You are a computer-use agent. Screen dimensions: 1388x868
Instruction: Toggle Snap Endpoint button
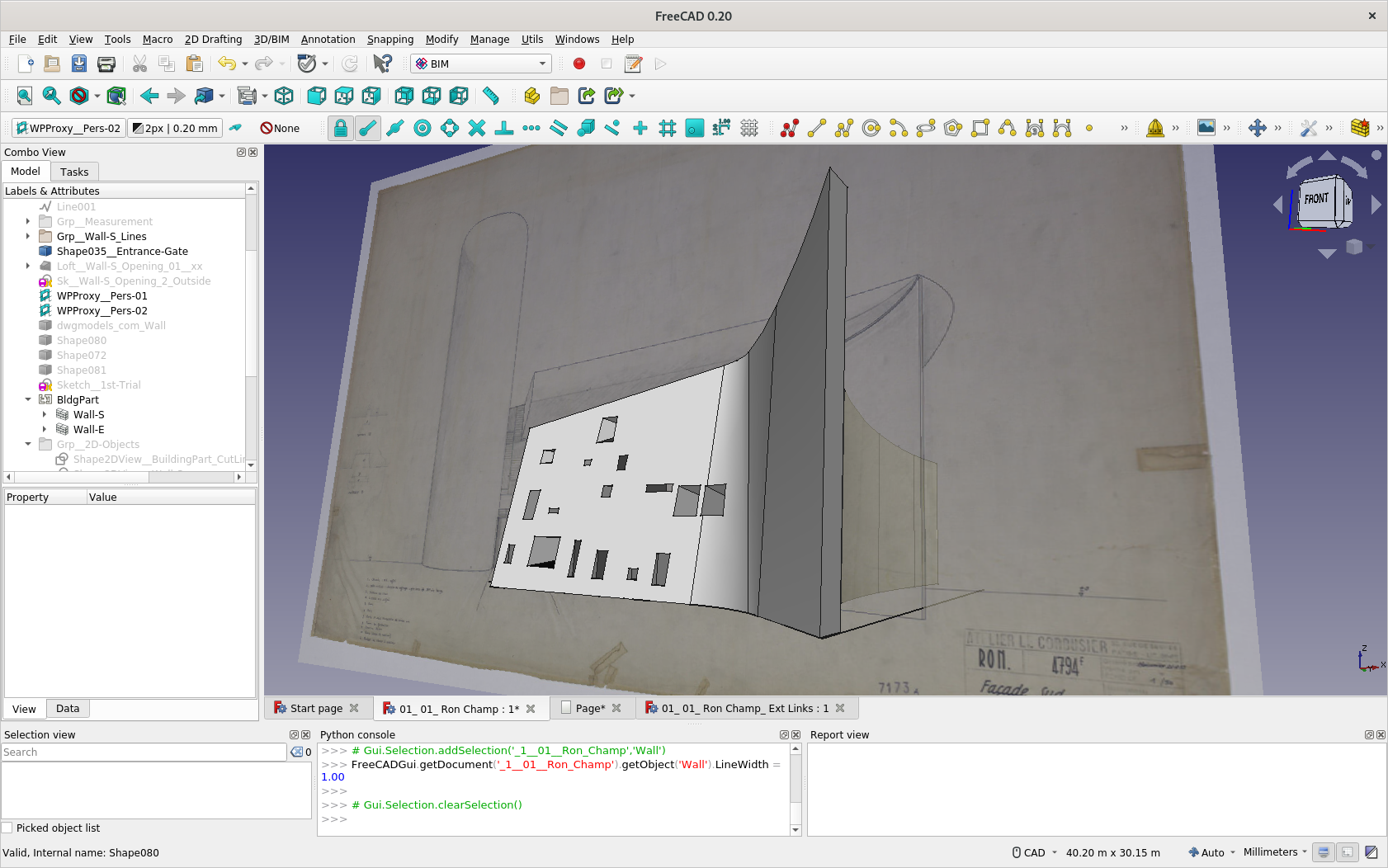coord(368,128)
